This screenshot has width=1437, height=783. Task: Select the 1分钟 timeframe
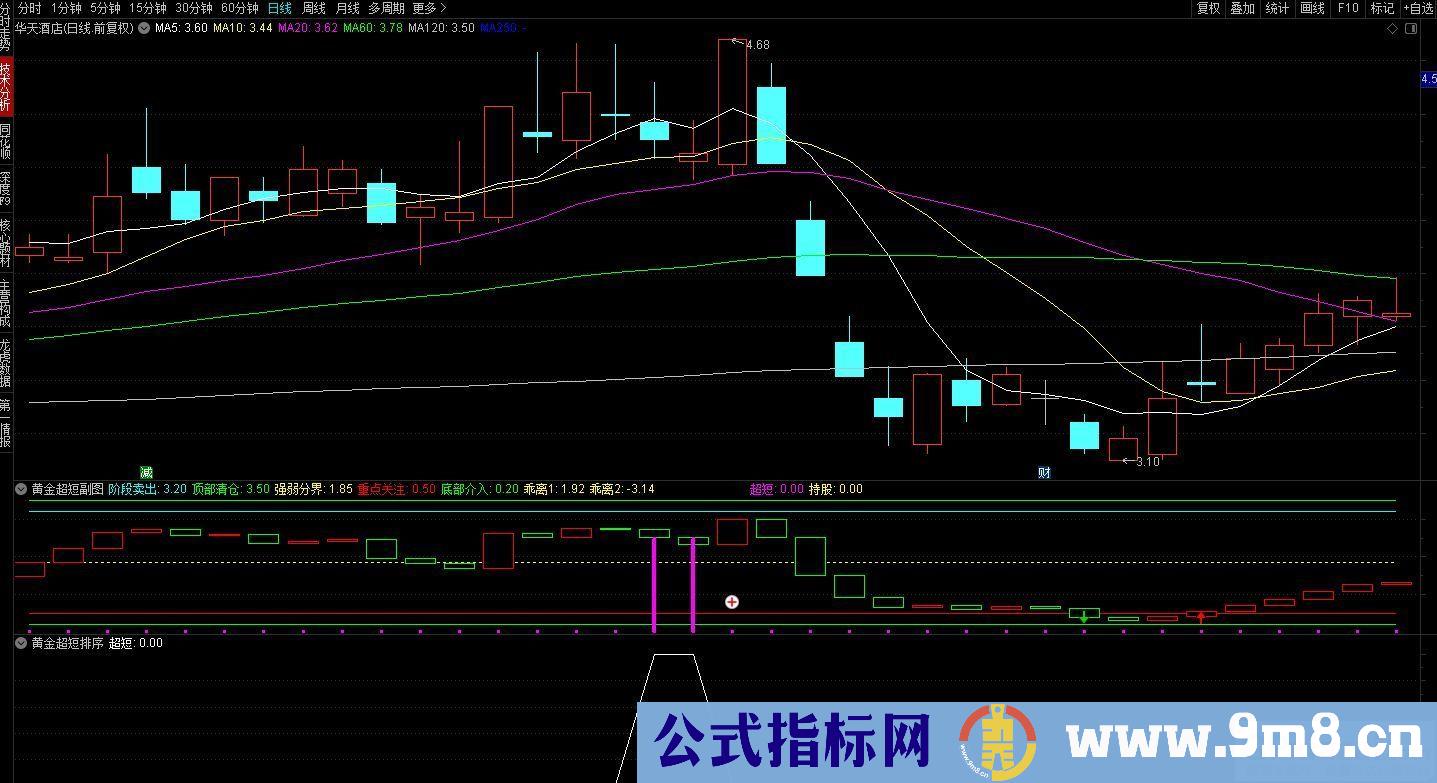tap(65, 8)
